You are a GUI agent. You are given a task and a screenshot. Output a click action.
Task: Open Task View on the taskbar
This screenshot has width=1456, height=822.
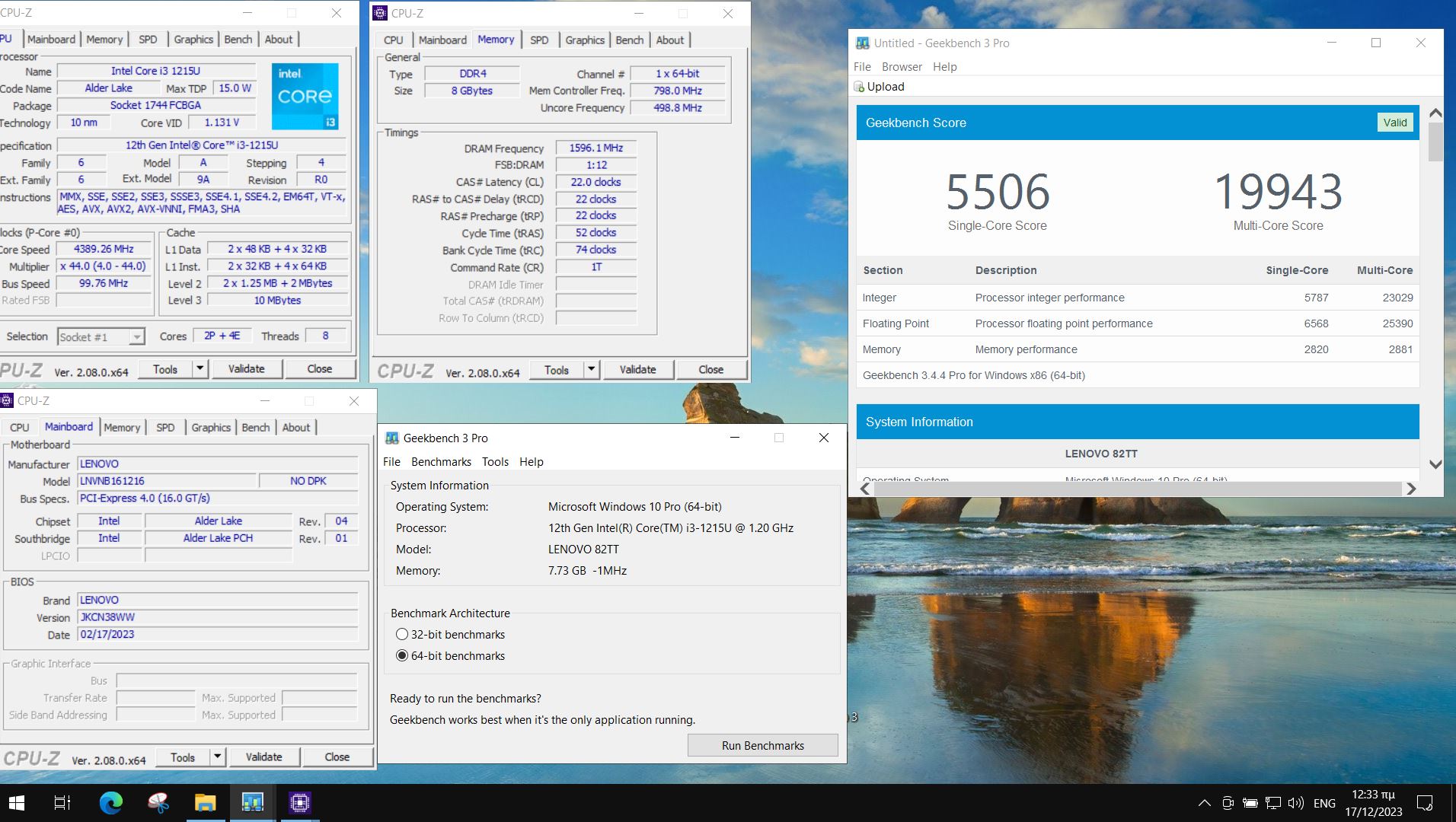(62, 802)
